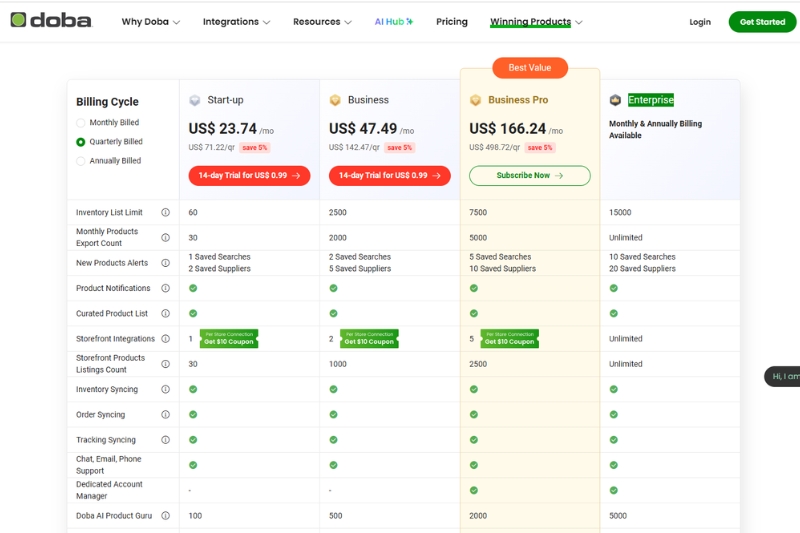Select Quarterly Billed radio button
Screen dimensions: 800x533
[81, 142]
